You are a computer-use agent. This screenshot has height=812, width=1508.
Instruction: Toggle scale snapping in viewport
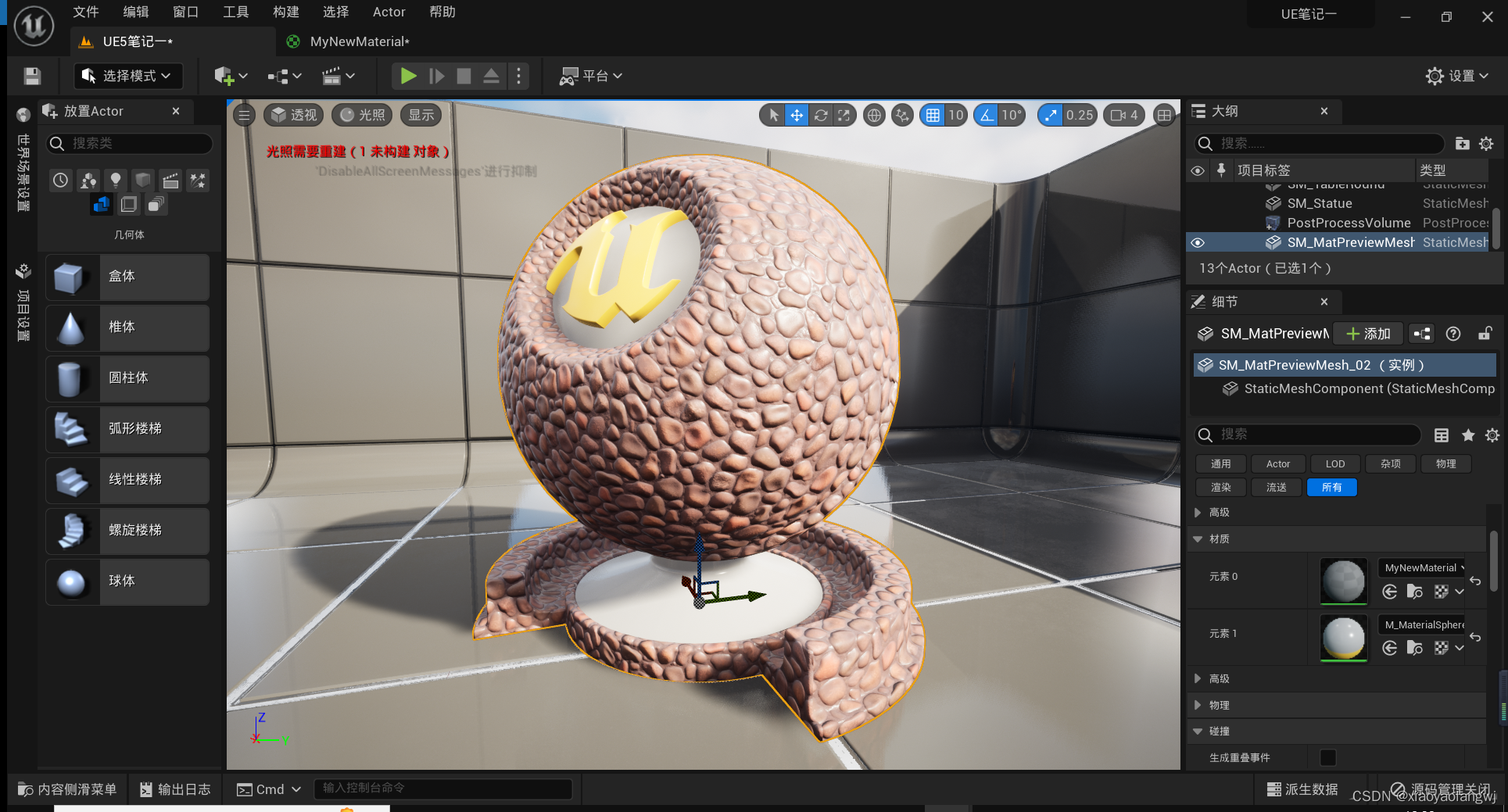(x=1050, y=116)
